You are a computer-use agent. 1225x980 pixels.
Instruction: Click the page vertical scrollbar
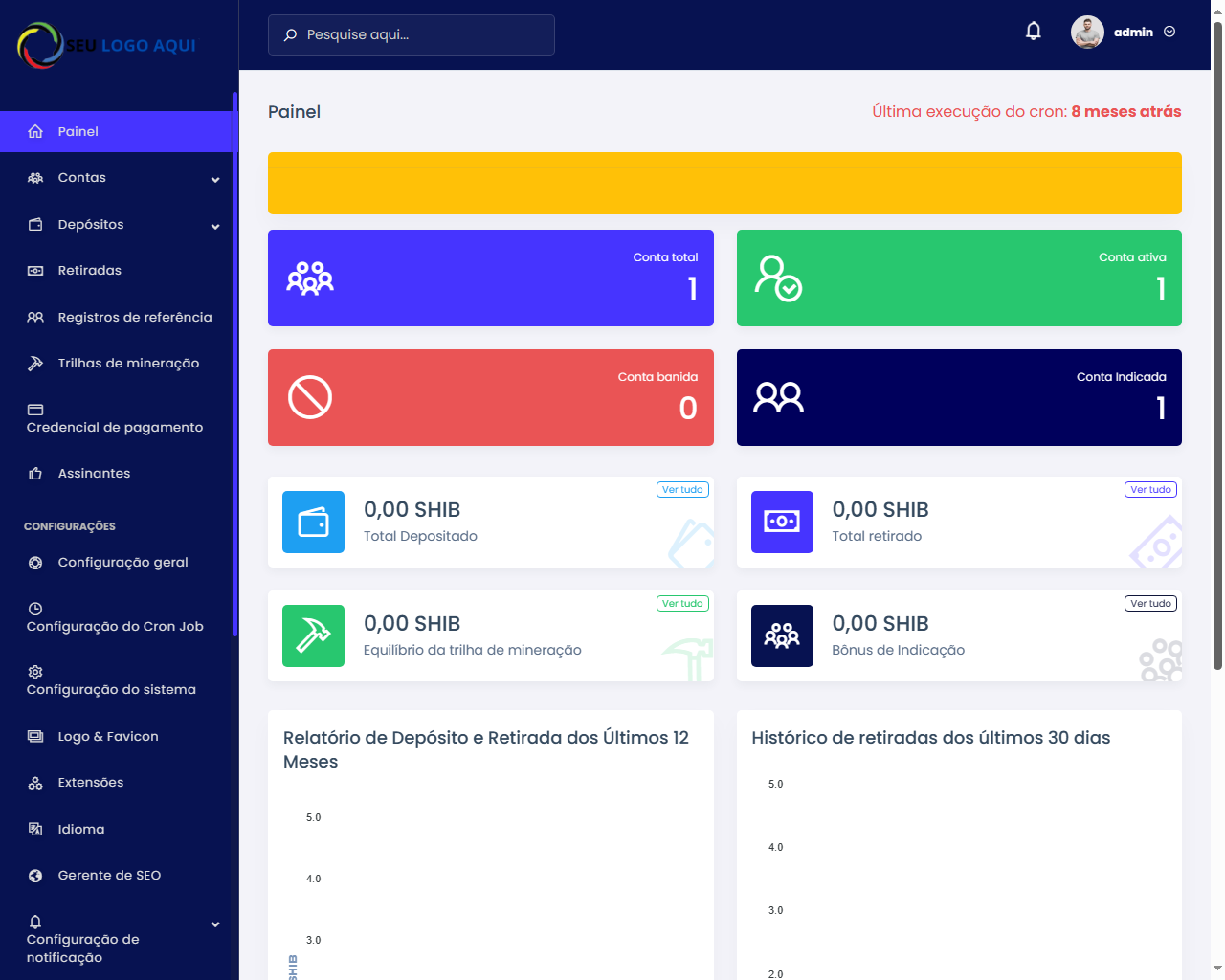pos(1217,345)
